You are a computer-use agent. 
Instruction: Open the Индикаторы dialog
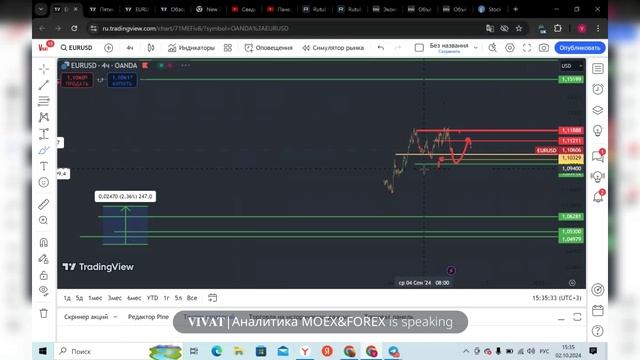click(191, 48)
